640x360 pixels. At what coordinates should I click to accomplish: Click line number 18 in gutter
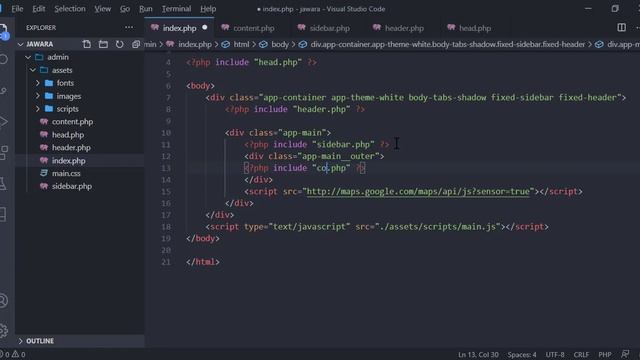tap(166, 227)
